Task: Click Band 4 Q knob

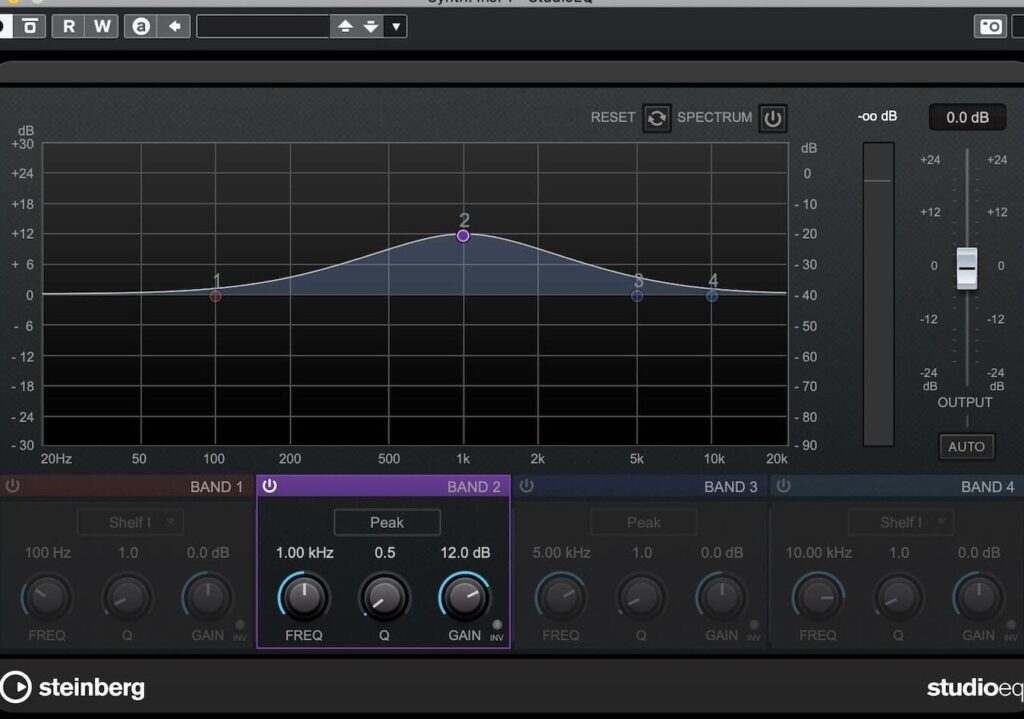Action: tap(898, 597)
